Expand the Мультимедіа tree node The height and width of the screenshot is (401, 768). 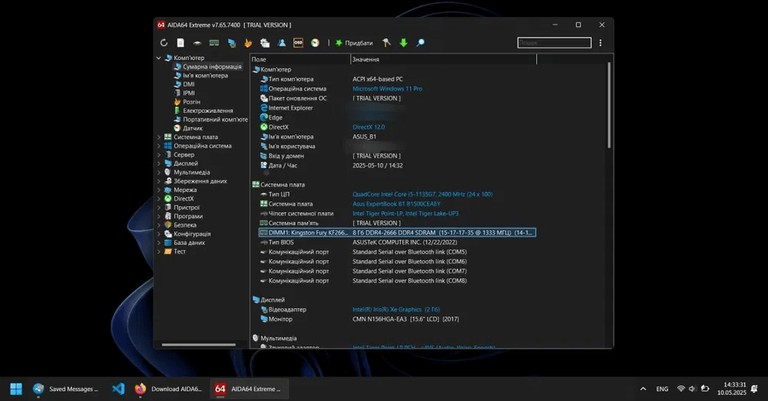pos(159,172)
